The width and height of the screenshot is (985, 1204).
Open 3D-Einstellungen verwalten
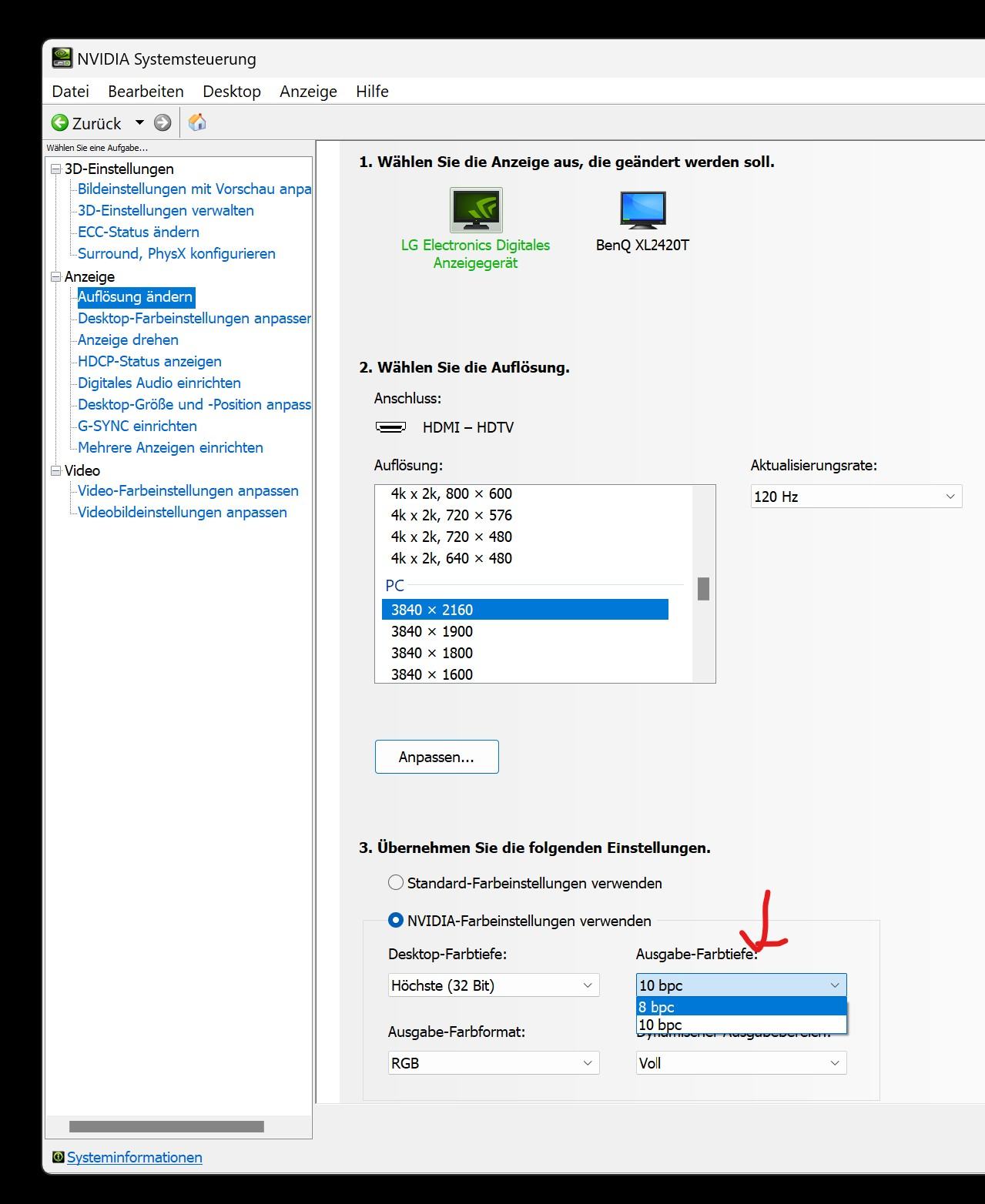166,210
